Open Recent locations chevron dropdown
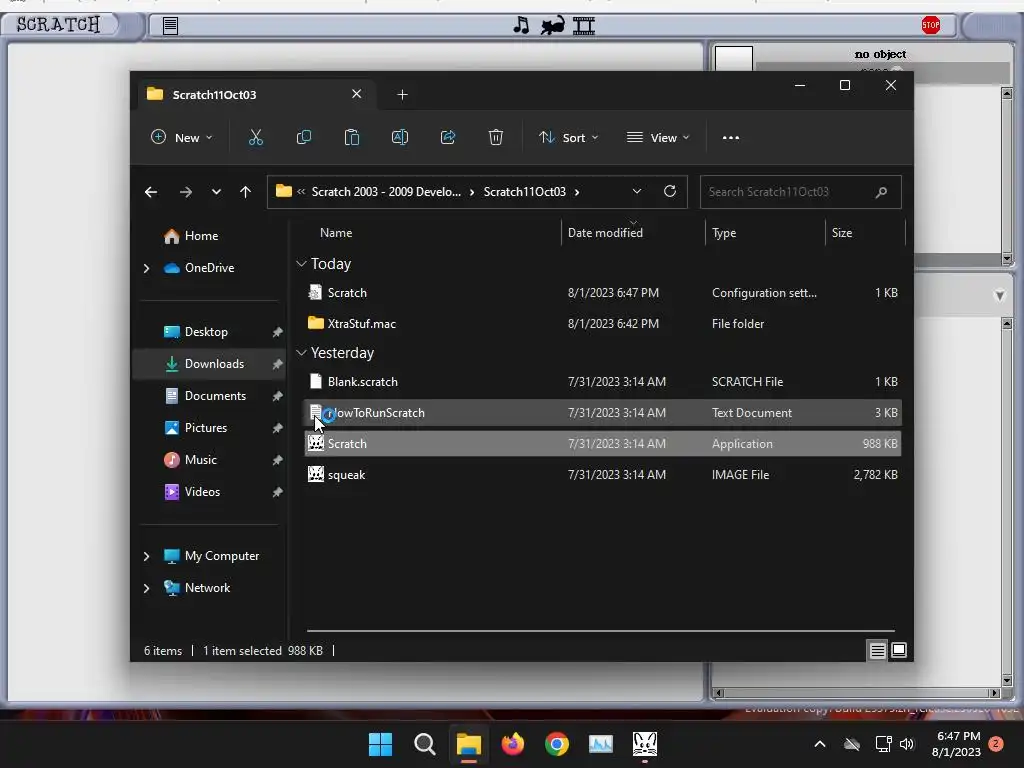Image resolution: width=1024 pixels, height=768 pixels. (216, 192)
